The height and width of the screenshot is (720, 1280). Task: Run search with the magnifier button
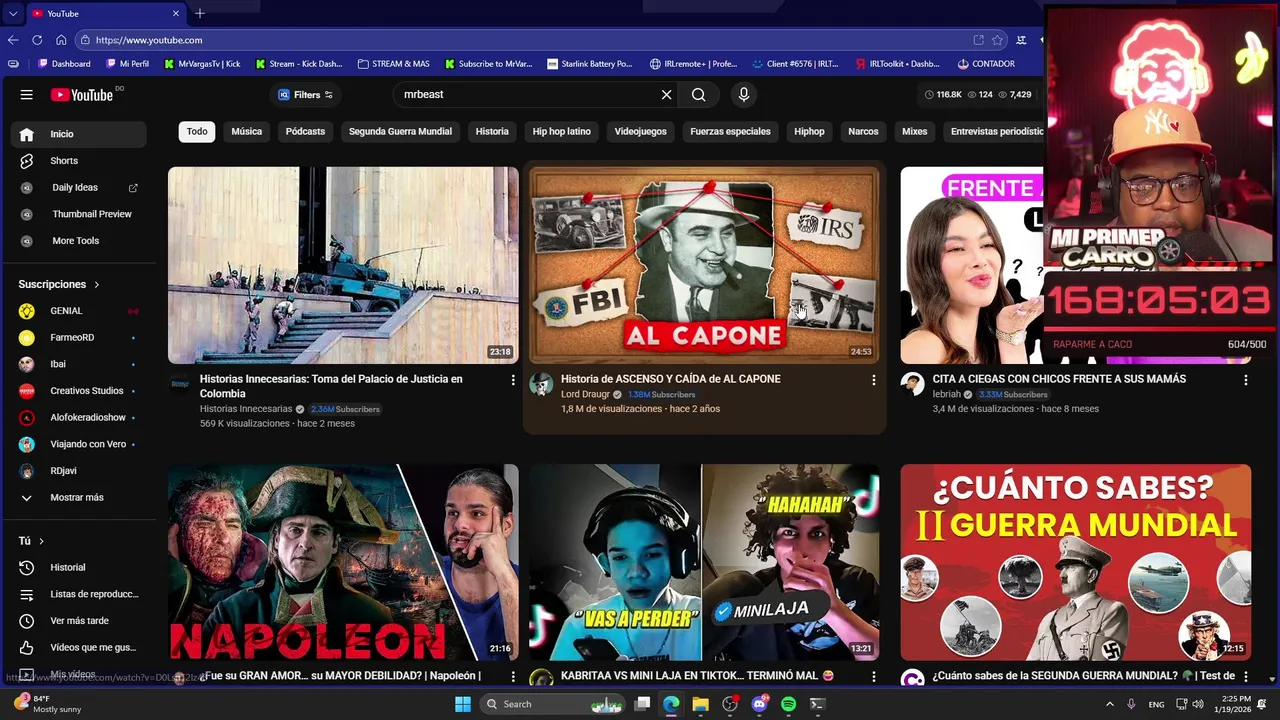coord(698,94)
